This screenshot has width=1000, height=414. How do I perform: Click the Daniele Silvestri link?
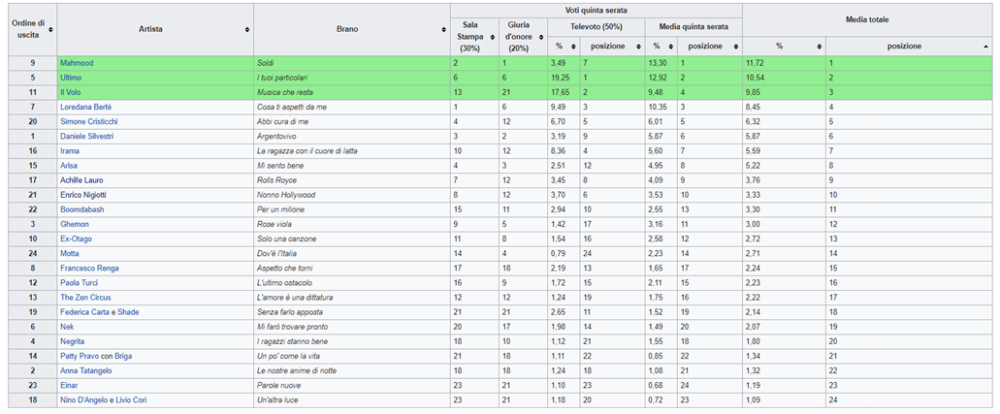pyautogui.click(x=85, y=136)
